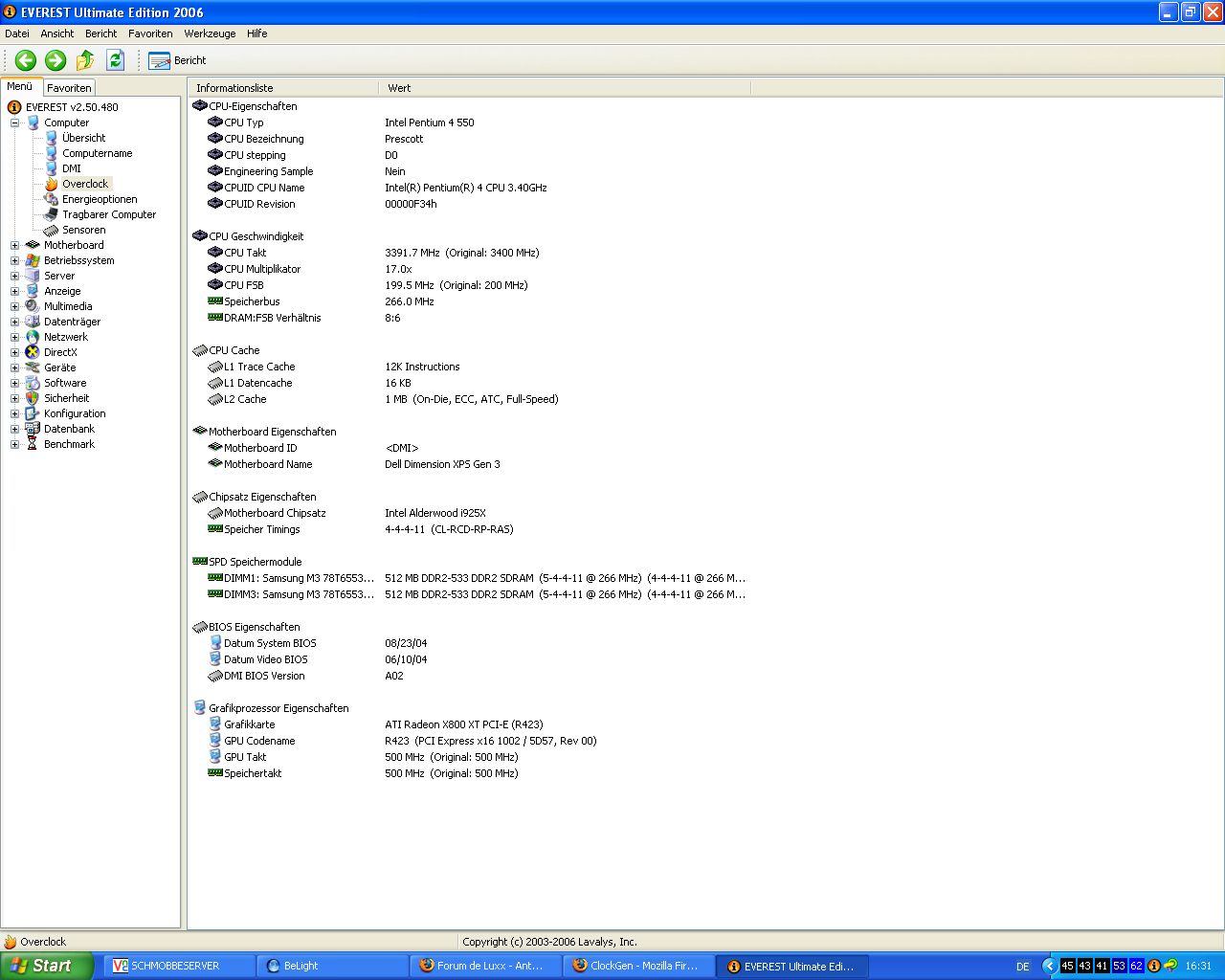Screen dimensions: 1225x980
Task: Select the Overclock flame icon in tree
Action: 52,184
